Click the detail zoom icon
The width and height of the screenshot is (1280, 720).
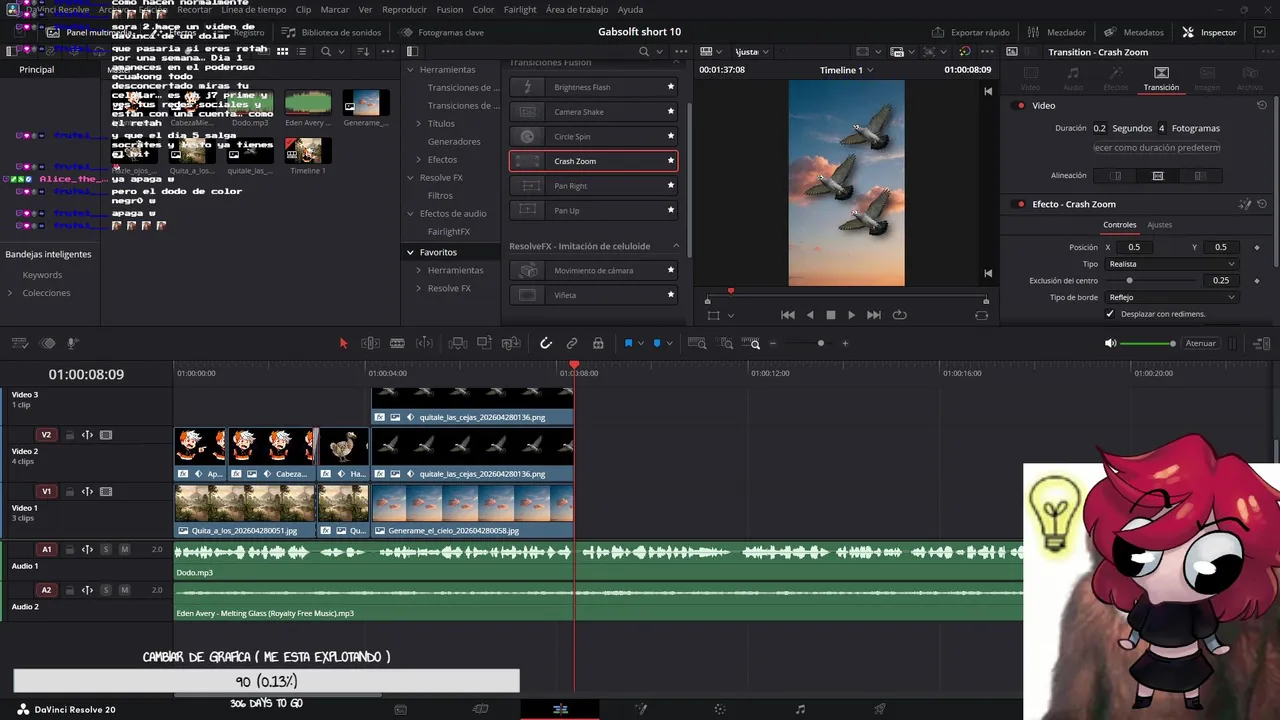(x=725, y=343)
